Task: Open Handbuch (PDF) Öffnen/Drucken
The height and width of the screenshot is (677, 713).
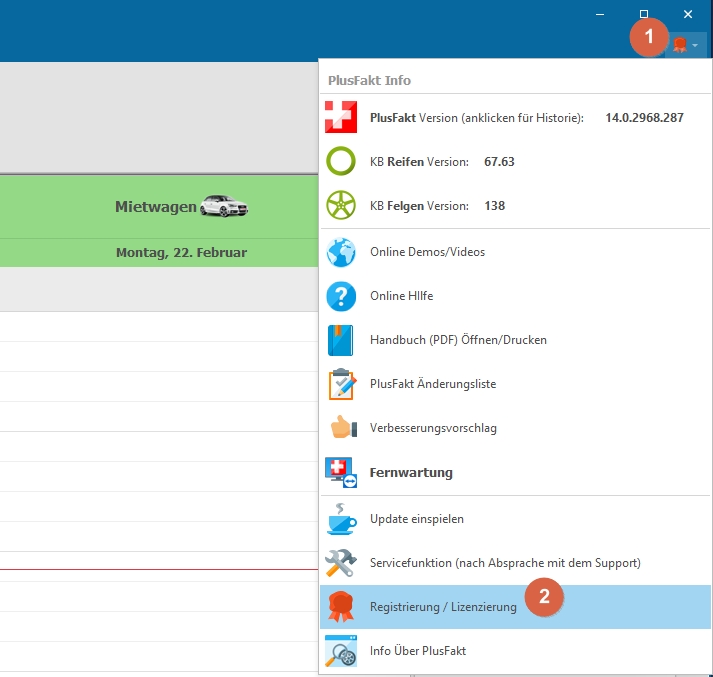Action: [x=516, y=340]
